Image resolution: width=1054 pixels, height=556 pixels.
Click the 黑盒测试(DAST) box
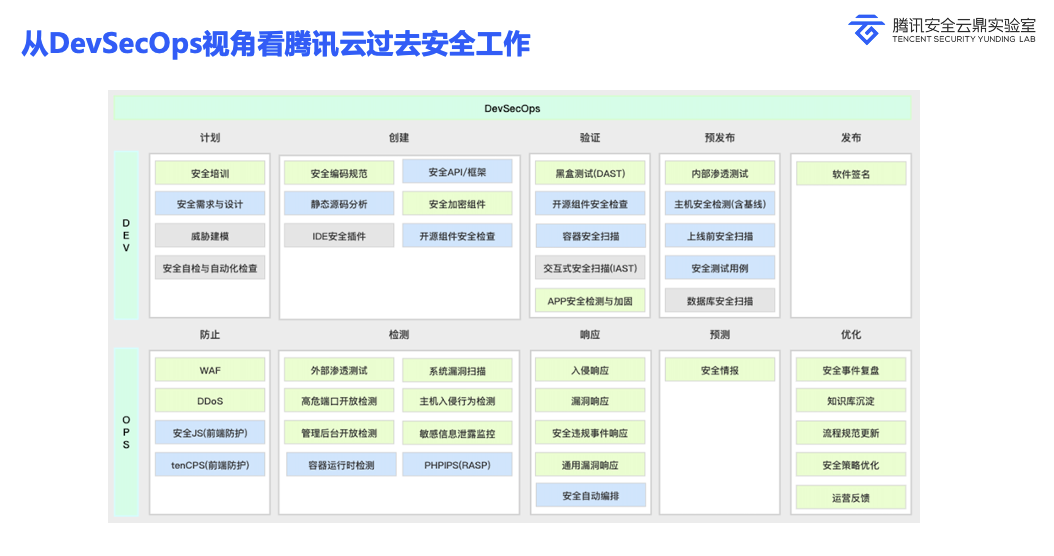pyautogui.click(x=590, y=173)
